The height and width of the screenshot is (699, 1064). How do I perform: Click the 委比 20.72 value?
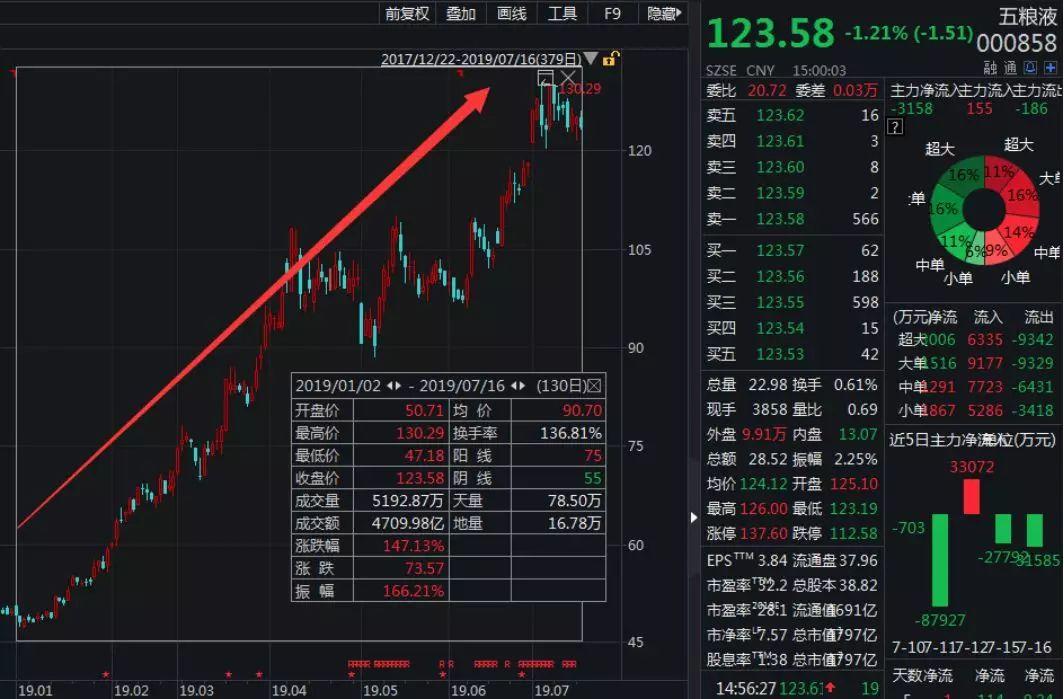(767, 90)
